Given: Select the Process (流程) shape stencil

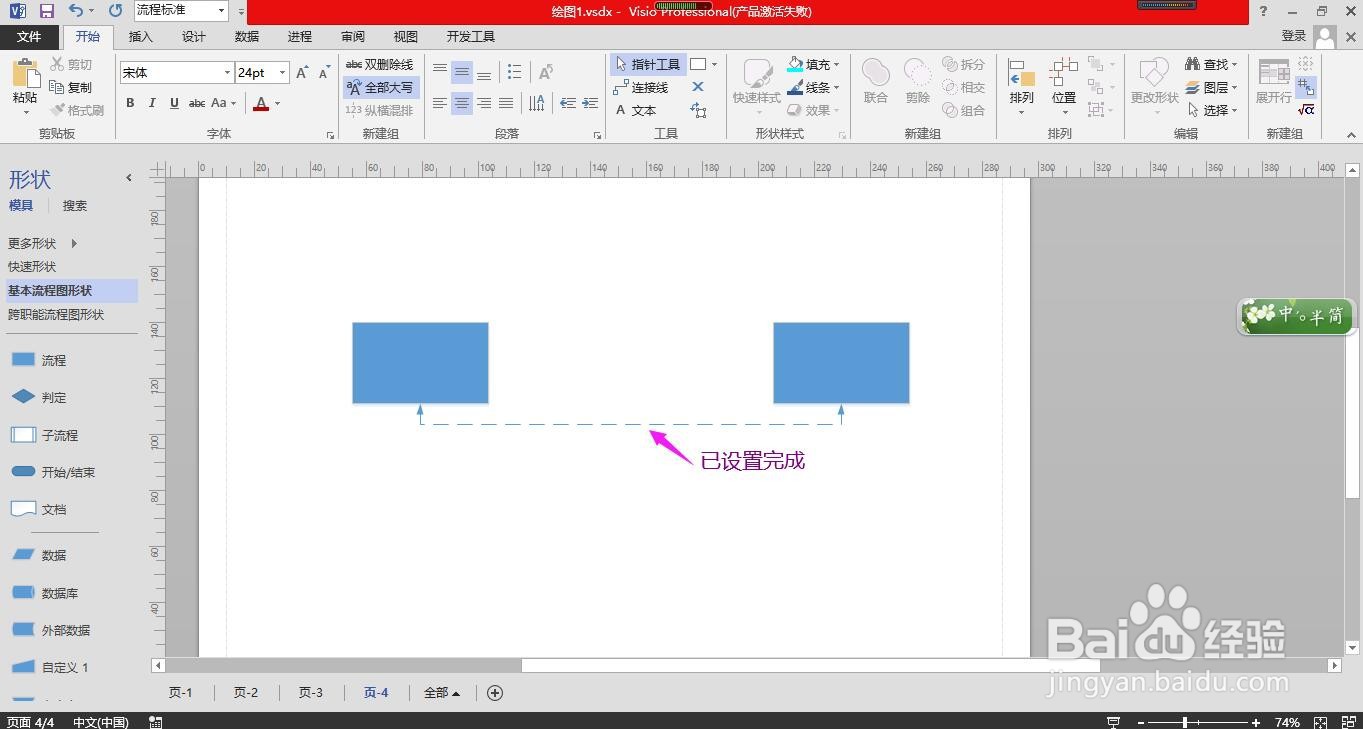Looking at the screenshot, I should tap(38, 360).
